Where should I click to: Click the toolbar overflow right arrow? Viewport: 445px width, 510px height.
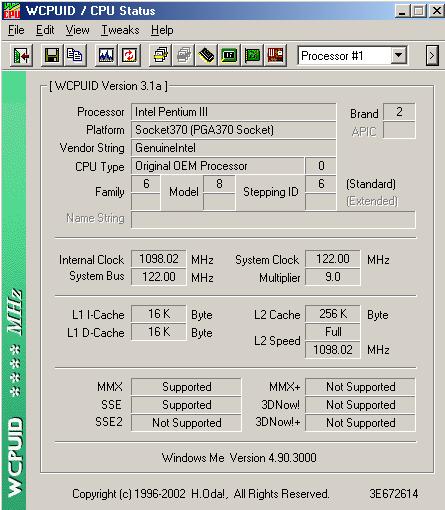[x=432, y=55]
